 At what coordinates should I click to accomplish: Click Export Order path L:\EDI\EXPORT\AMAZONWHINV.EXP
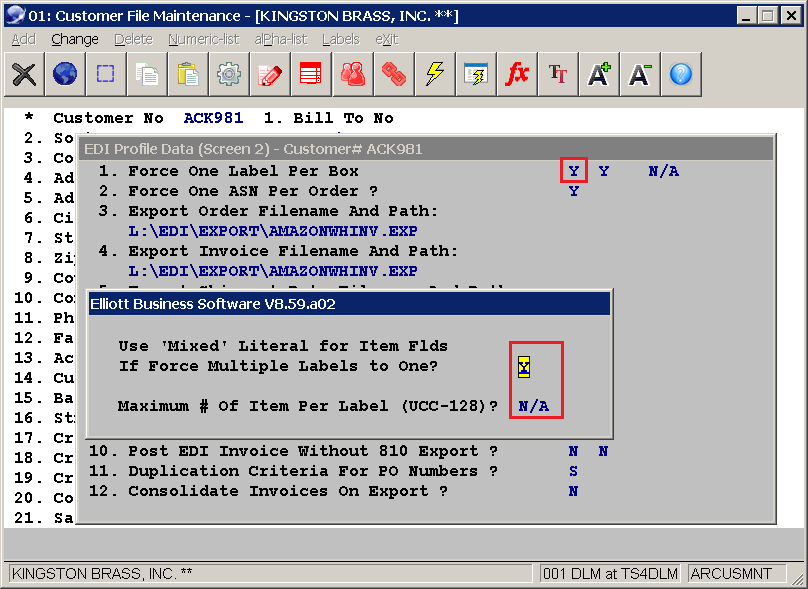point(273,231)
